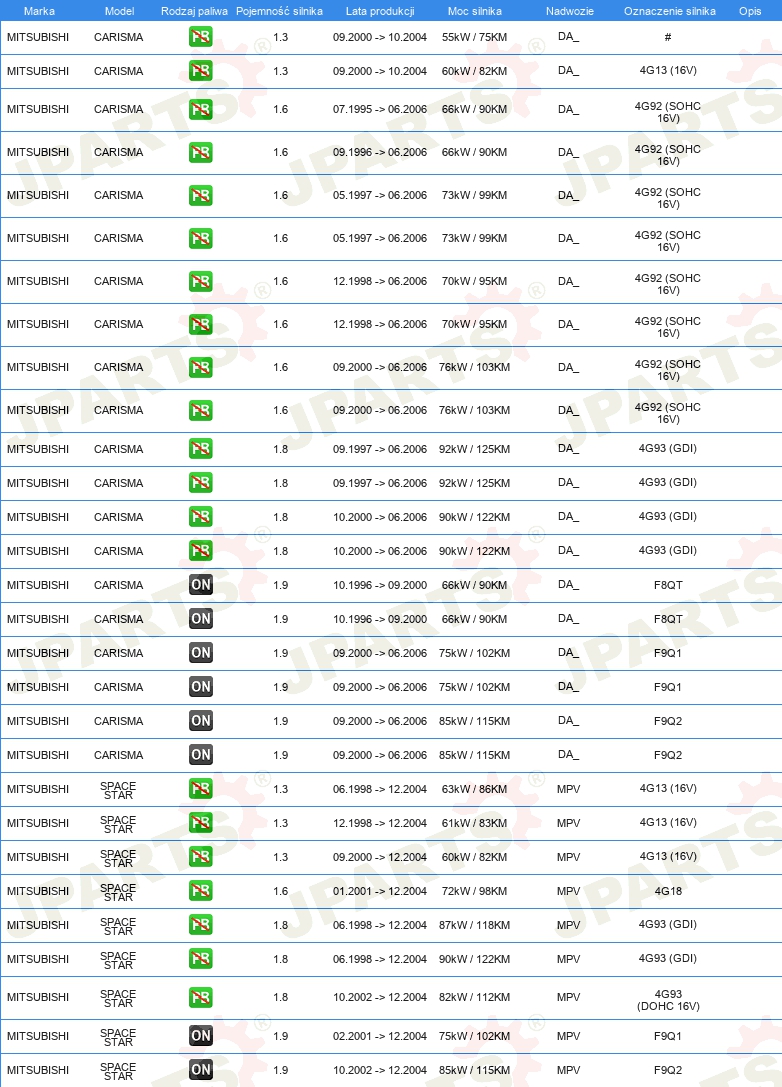Select the 72kW / 98KM power cell
Image resolution: width=782 pixels, height=1087 pixels.
(x=474, y=891)
